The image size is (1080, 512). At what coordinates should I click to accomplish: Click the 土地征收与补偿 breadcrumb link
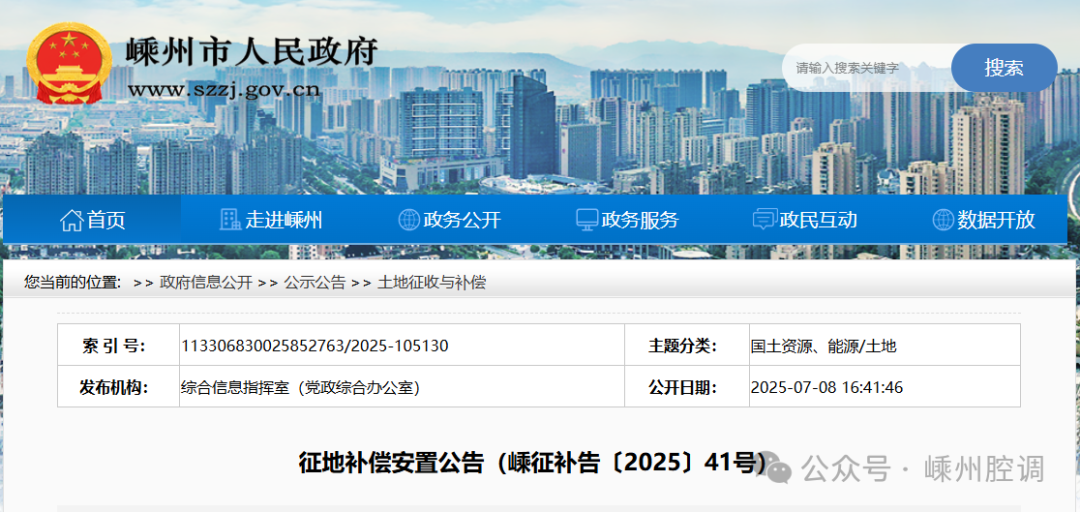click(x=431, y=282)
